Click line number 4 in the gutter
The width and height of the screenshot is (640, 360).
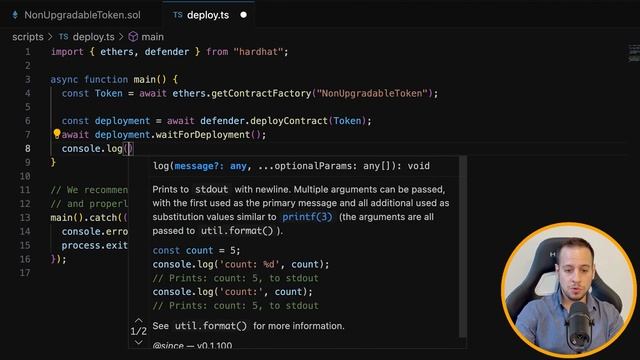27,93
